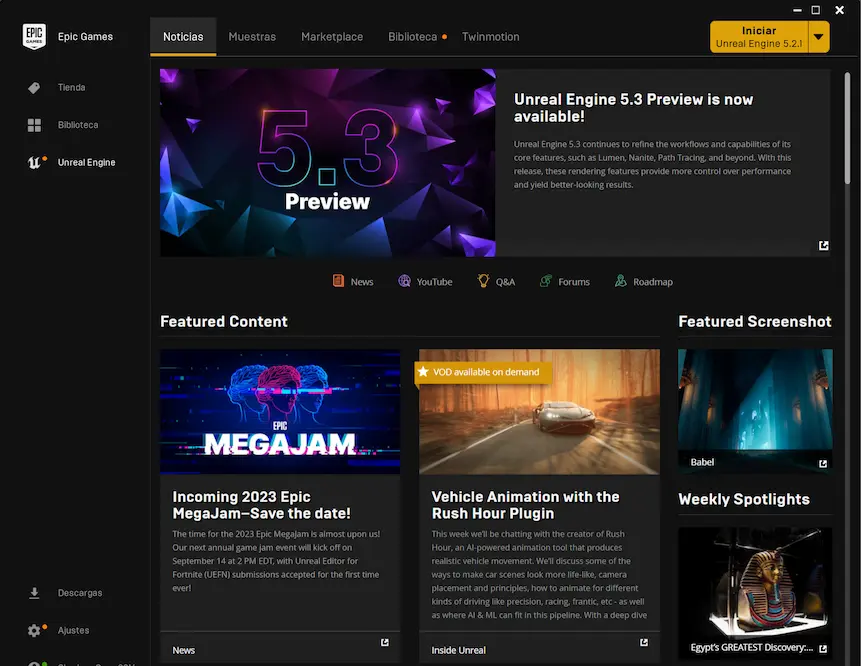The image size is (861, 666).
Task: Open the Roadmap icon link
Action: tap(621, 282)
